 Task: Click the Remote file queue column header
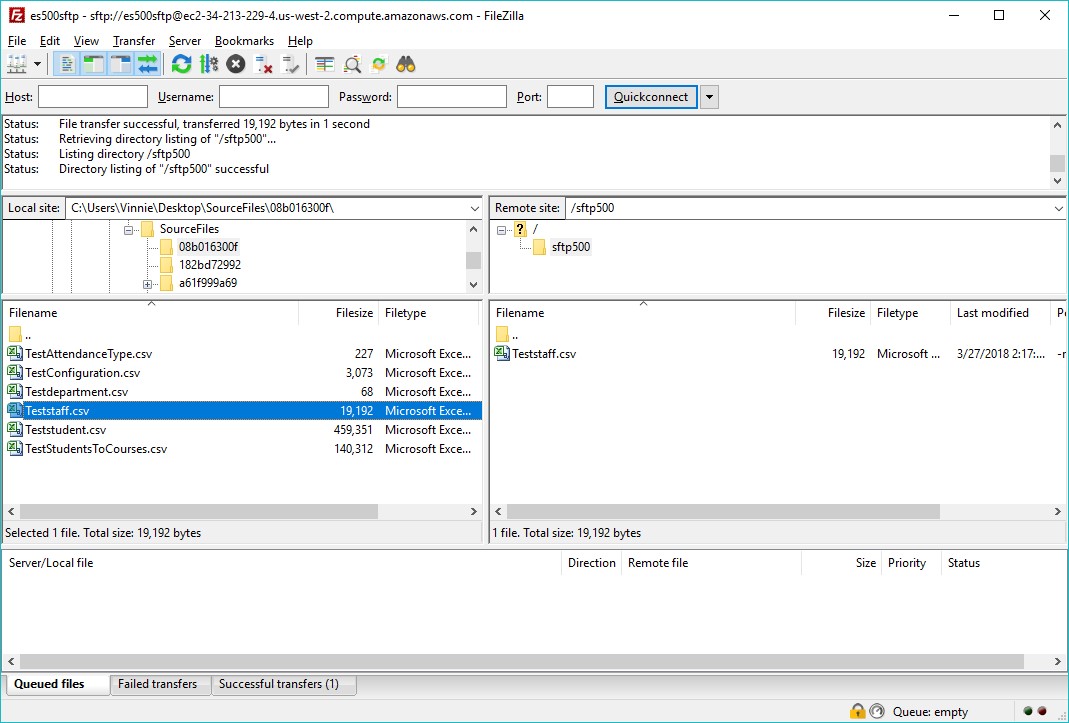[x=711, y=563]
